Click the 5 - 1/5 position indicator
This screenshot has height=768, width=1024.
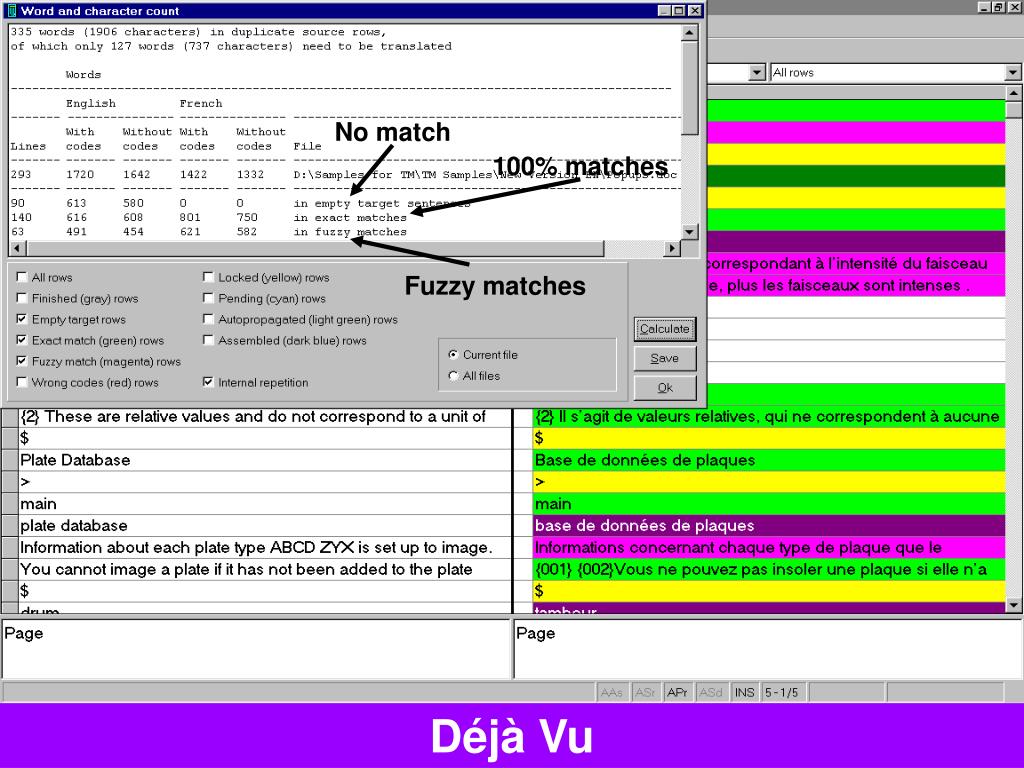pyautogui.click(x=782, y=692)
